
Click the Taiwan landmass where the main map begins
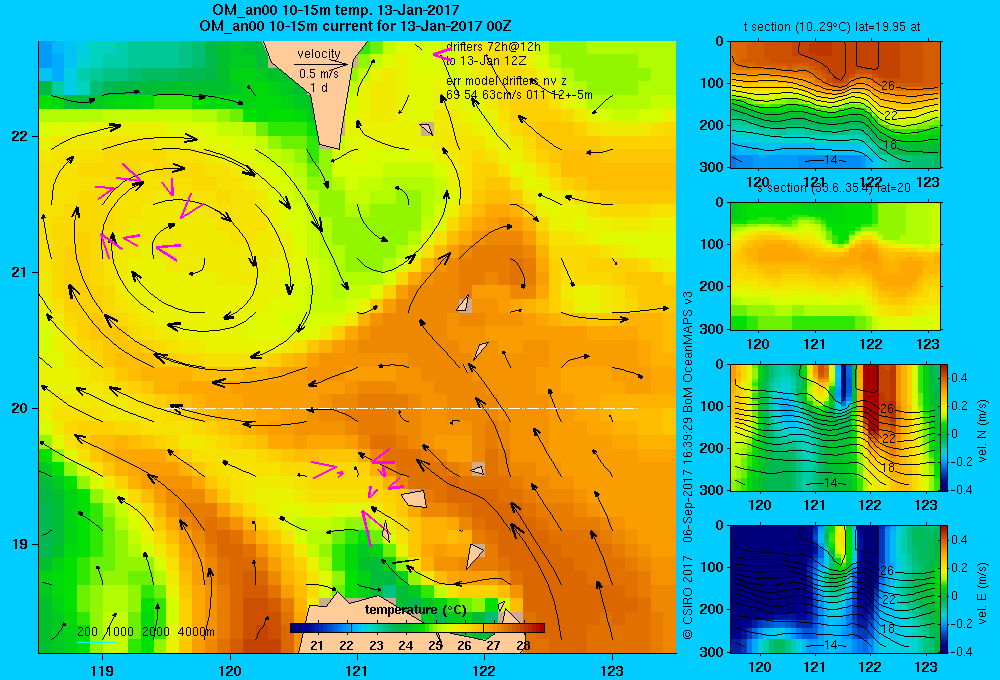[x=322, y=89]
